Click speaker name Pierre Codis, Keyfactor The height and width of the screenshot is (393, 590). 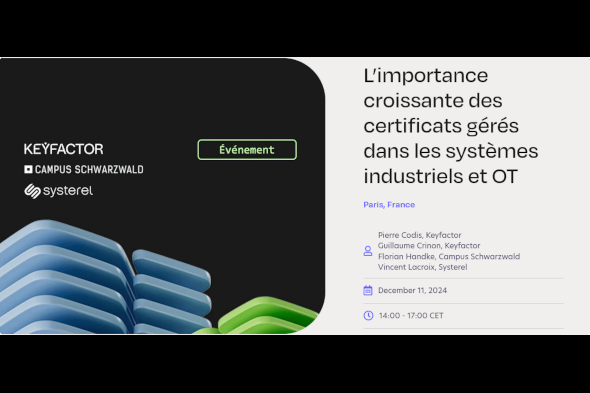[x=420, y=235]
